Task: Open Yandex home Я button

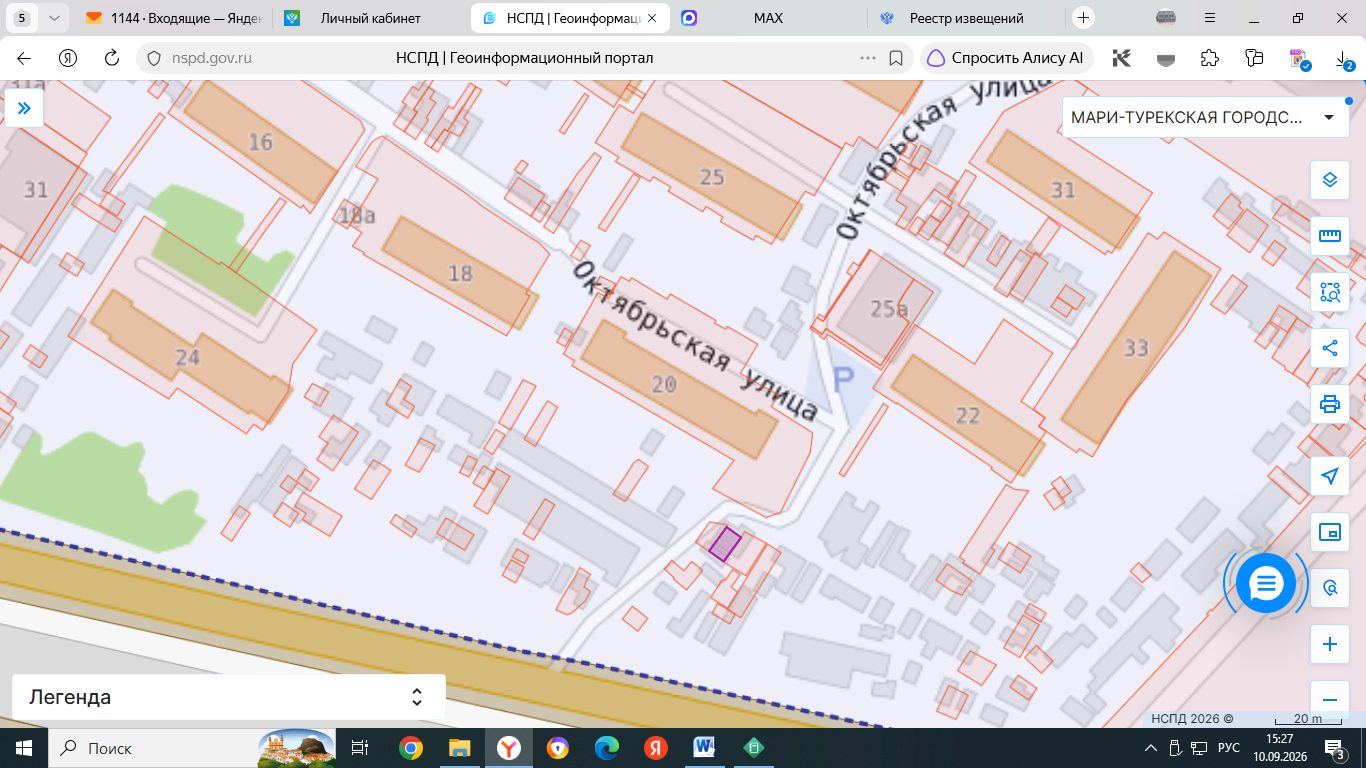Action: tap(68, 58)
